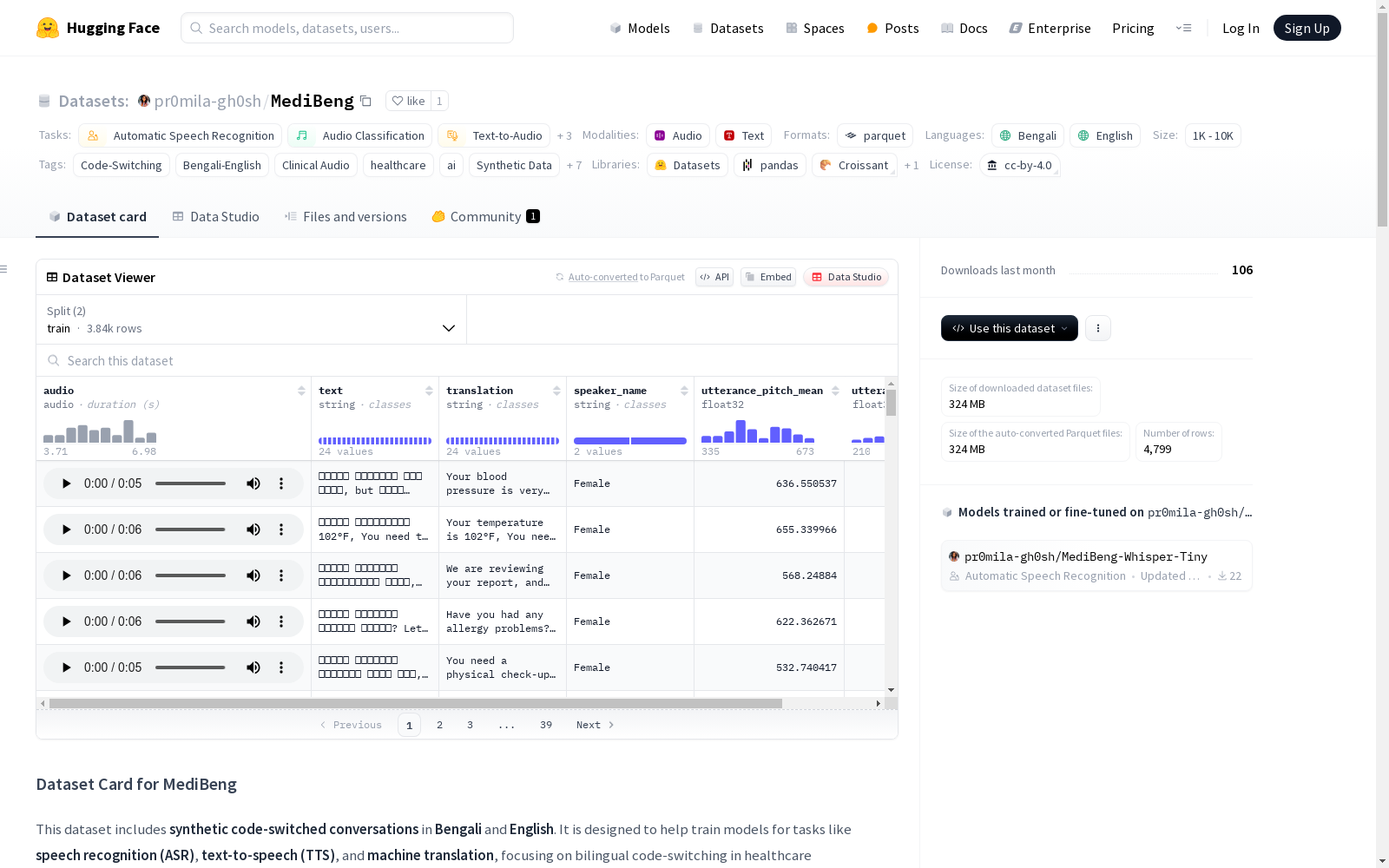Play audio in the allergy problems row
The image size is (1389, 868).
point(66,621)
